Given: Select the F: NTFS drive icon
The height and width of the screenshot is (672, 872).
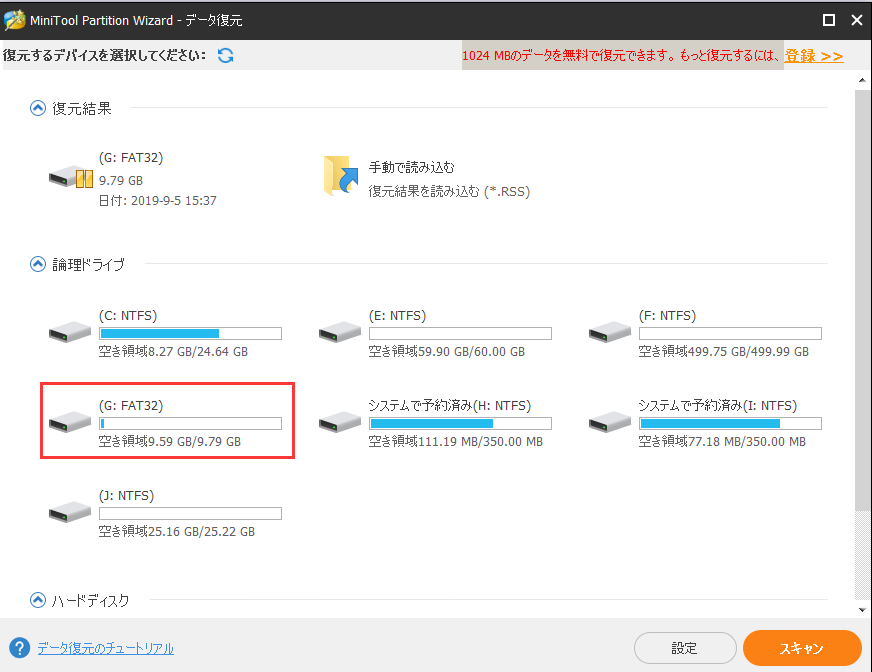Looking at the screenshot, I should click(x=610, y=333).
